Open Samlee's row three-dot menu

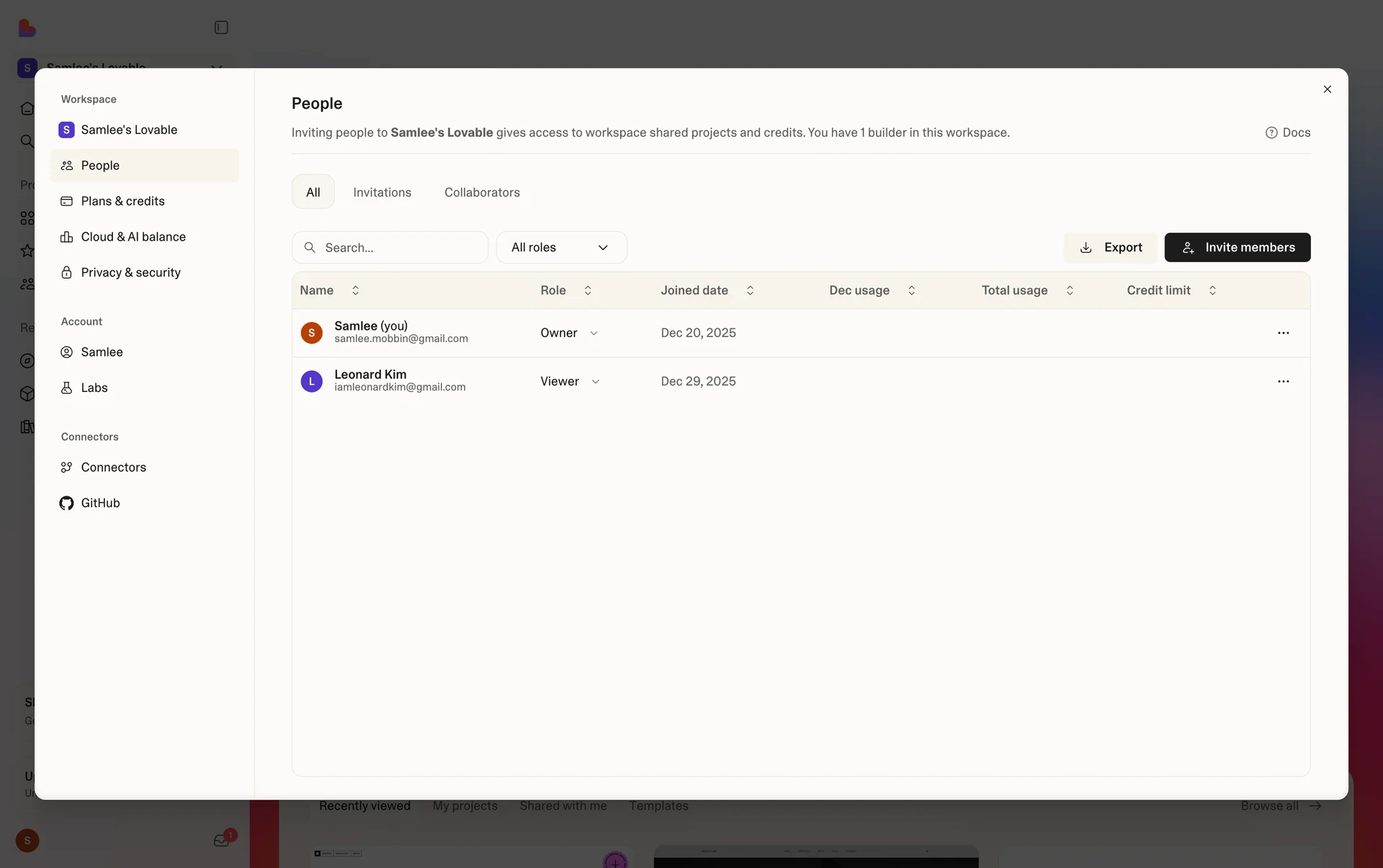click(x=1283, y=333)
